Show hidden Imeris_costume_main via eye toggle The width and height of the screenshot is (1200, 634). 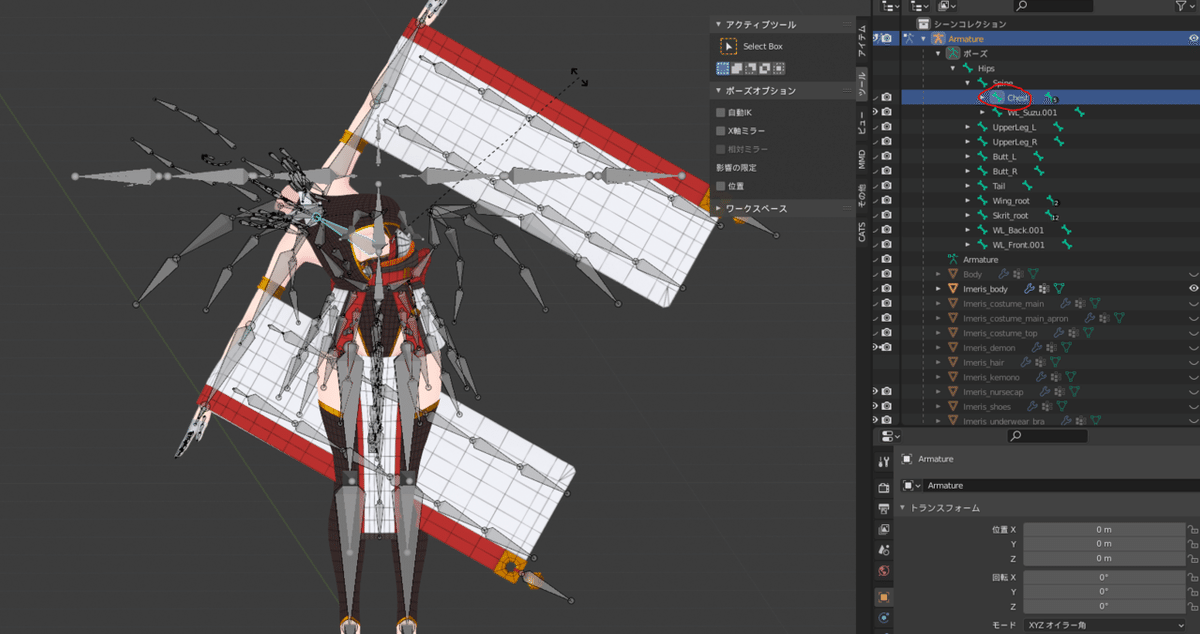[1193, 303]
